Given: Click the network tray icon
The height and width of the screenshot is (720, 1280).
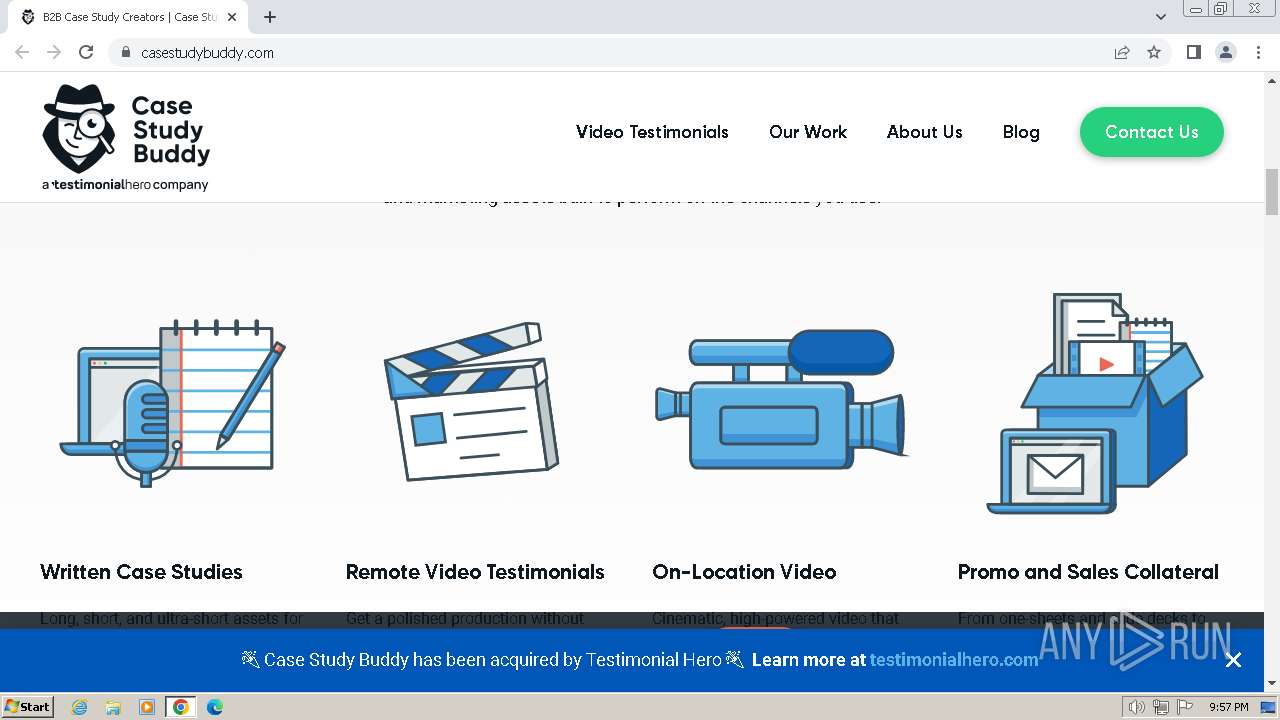Looking at the screenshot, I should (1161, 707).
